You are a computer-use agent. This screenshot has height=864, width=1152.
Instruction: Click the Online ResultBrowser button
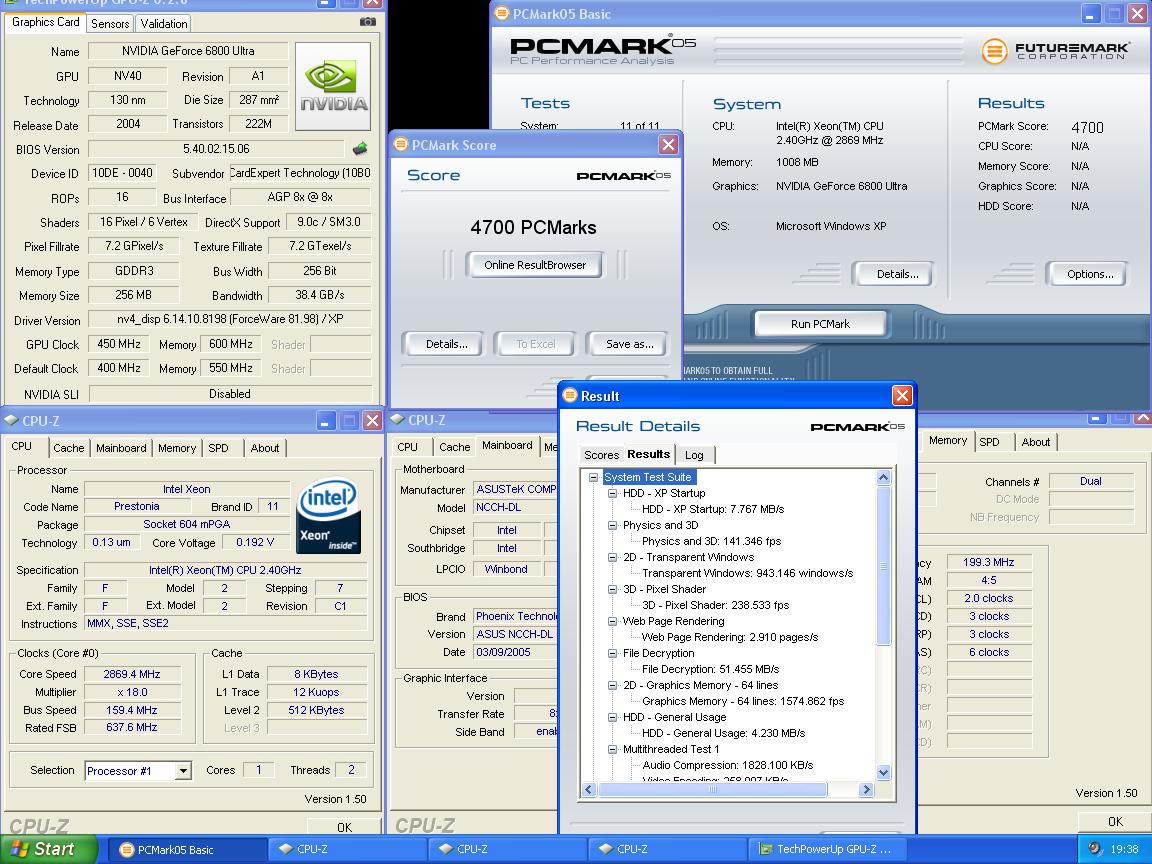(x=535, y=265)
